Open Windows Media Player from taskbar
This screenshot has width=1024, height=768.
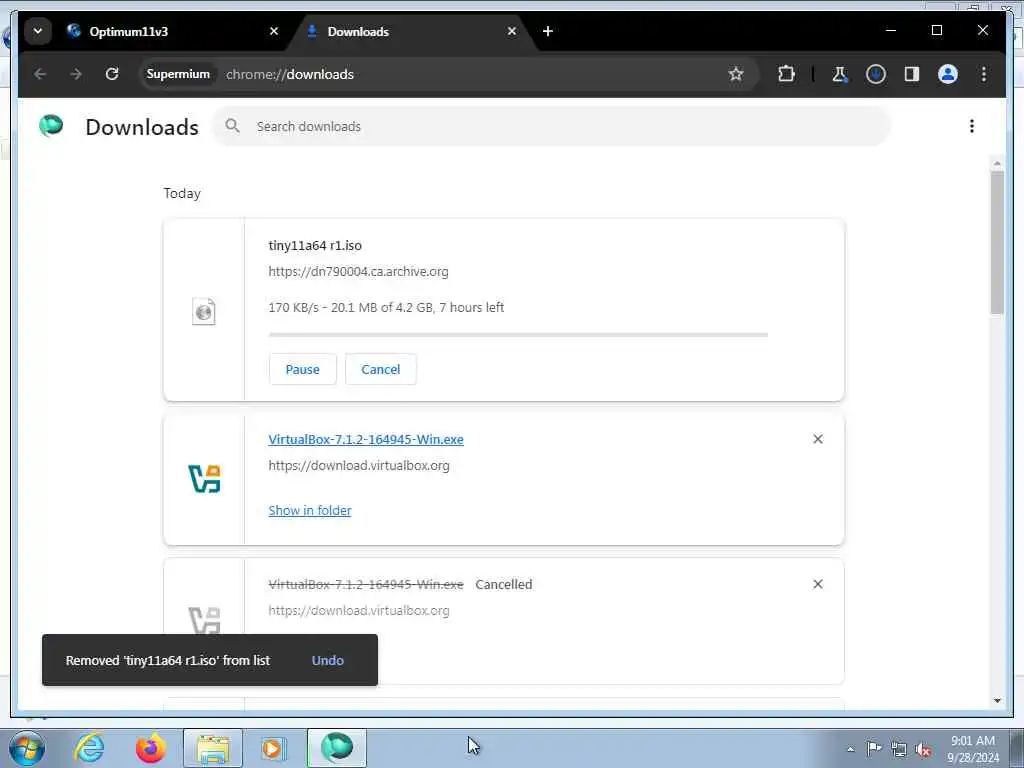point(272,748)
